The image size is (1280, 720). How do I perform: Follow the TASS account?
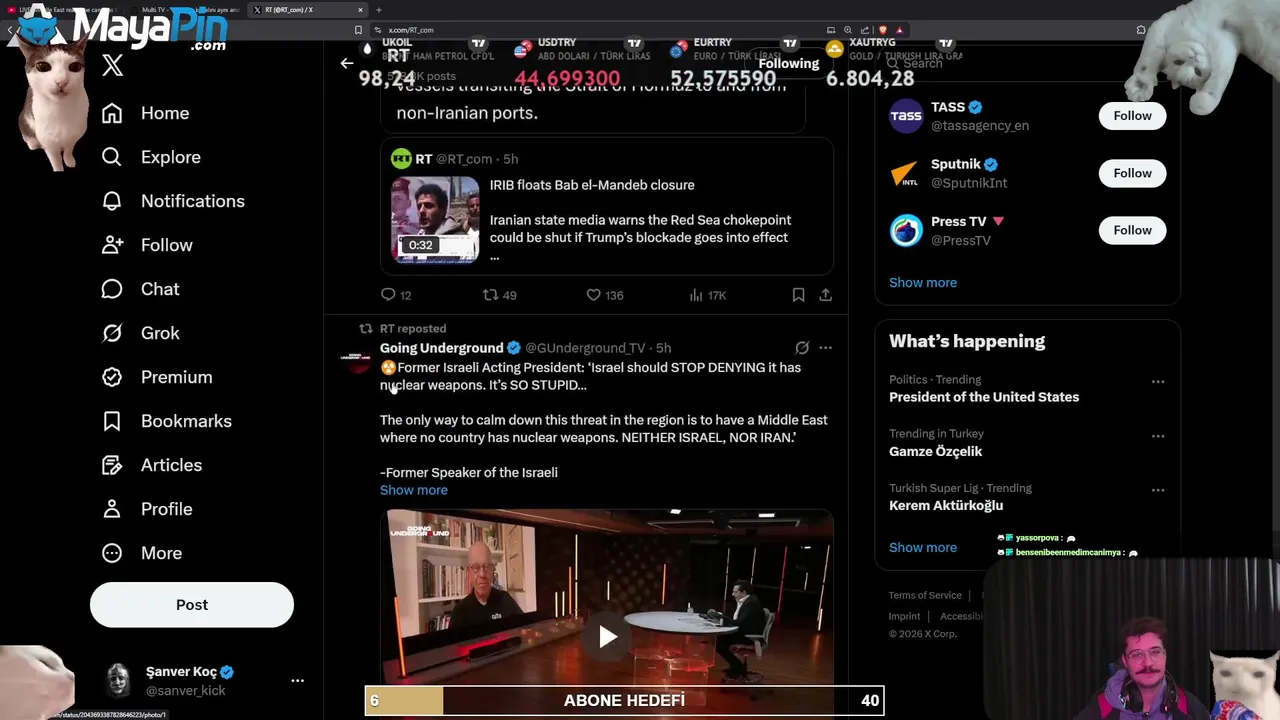pyautogui.click(x=1132, y=116)
